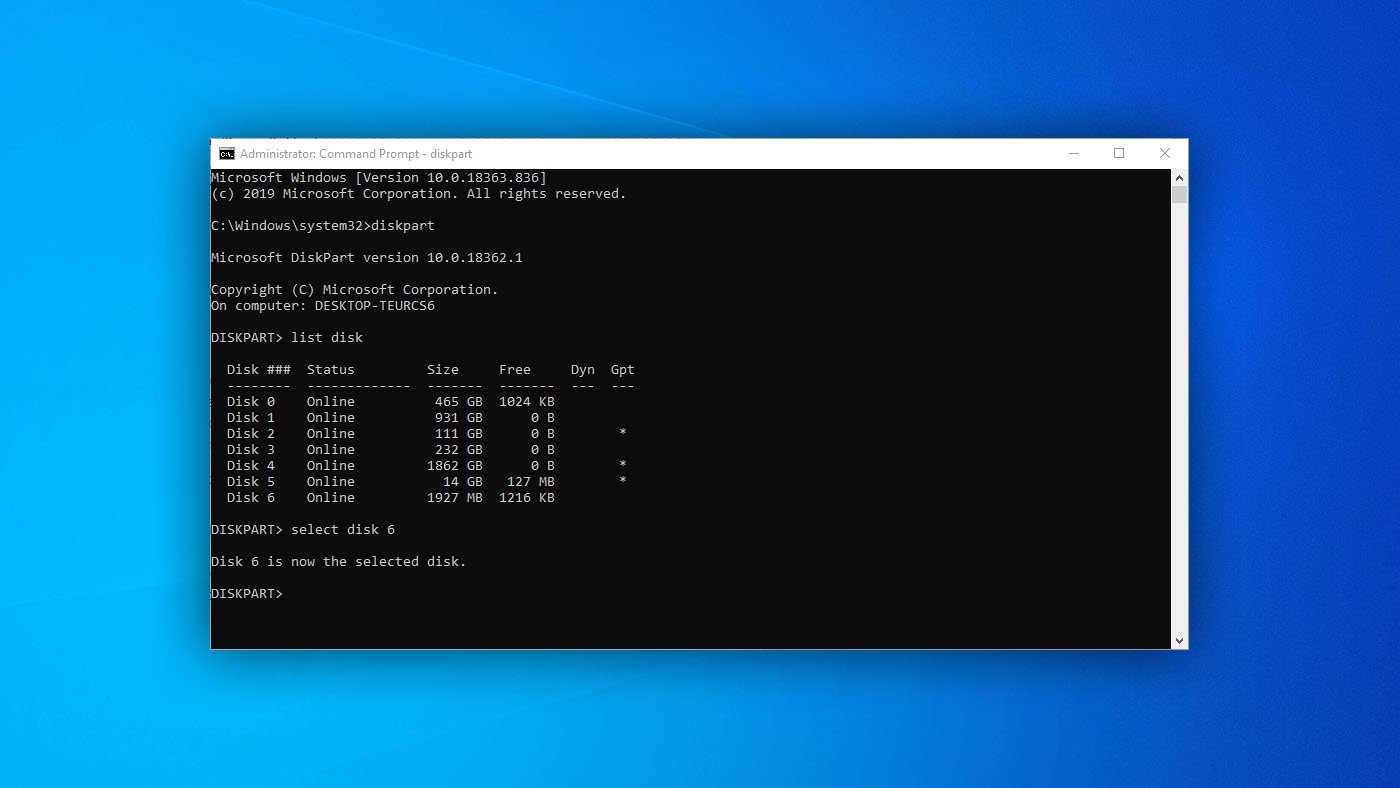Click the 'Disk 0' row label
This screenshot has height=788, width=1400.
(251, 401)
